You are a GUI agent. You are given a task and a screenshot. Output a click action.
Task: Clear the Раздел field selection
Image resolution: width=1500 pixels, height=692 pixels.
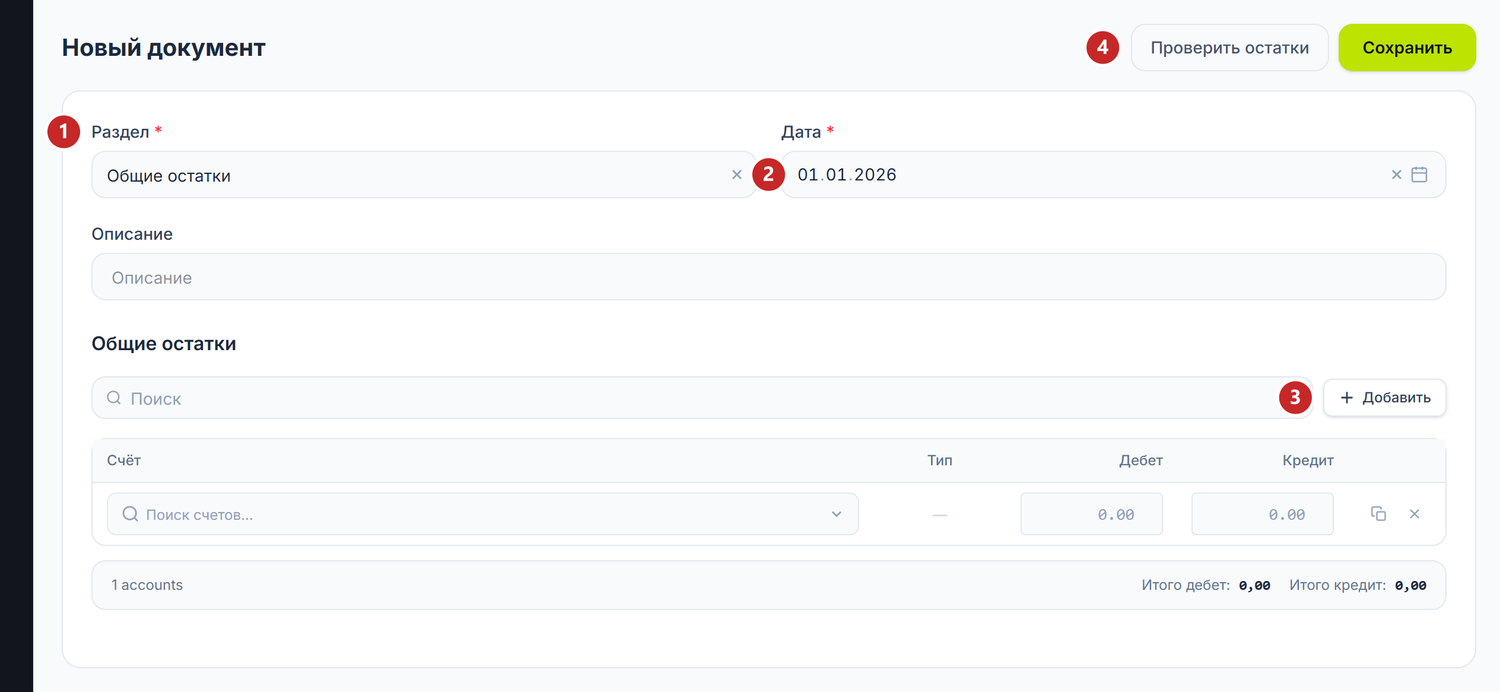click(x=737, y=175)
